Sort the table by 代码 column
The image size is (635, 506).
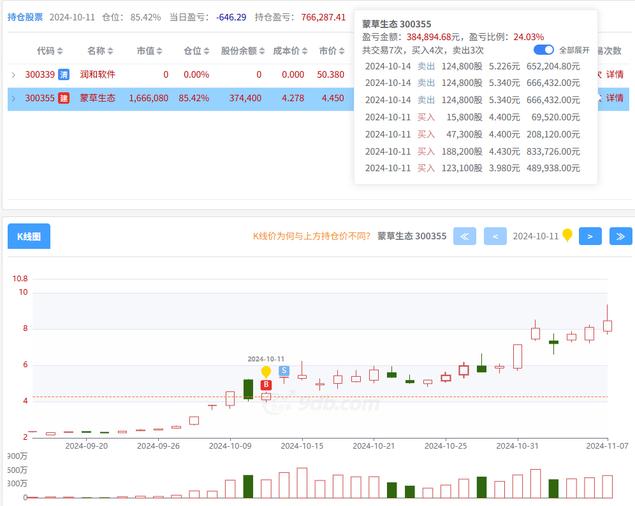click(x=50, y=50)
